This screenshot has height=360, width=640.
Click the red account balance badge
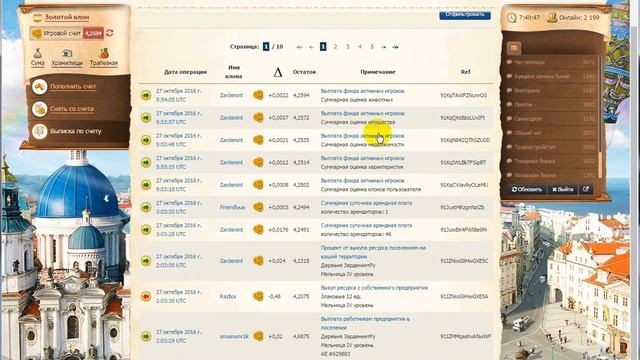coord(93,33)
